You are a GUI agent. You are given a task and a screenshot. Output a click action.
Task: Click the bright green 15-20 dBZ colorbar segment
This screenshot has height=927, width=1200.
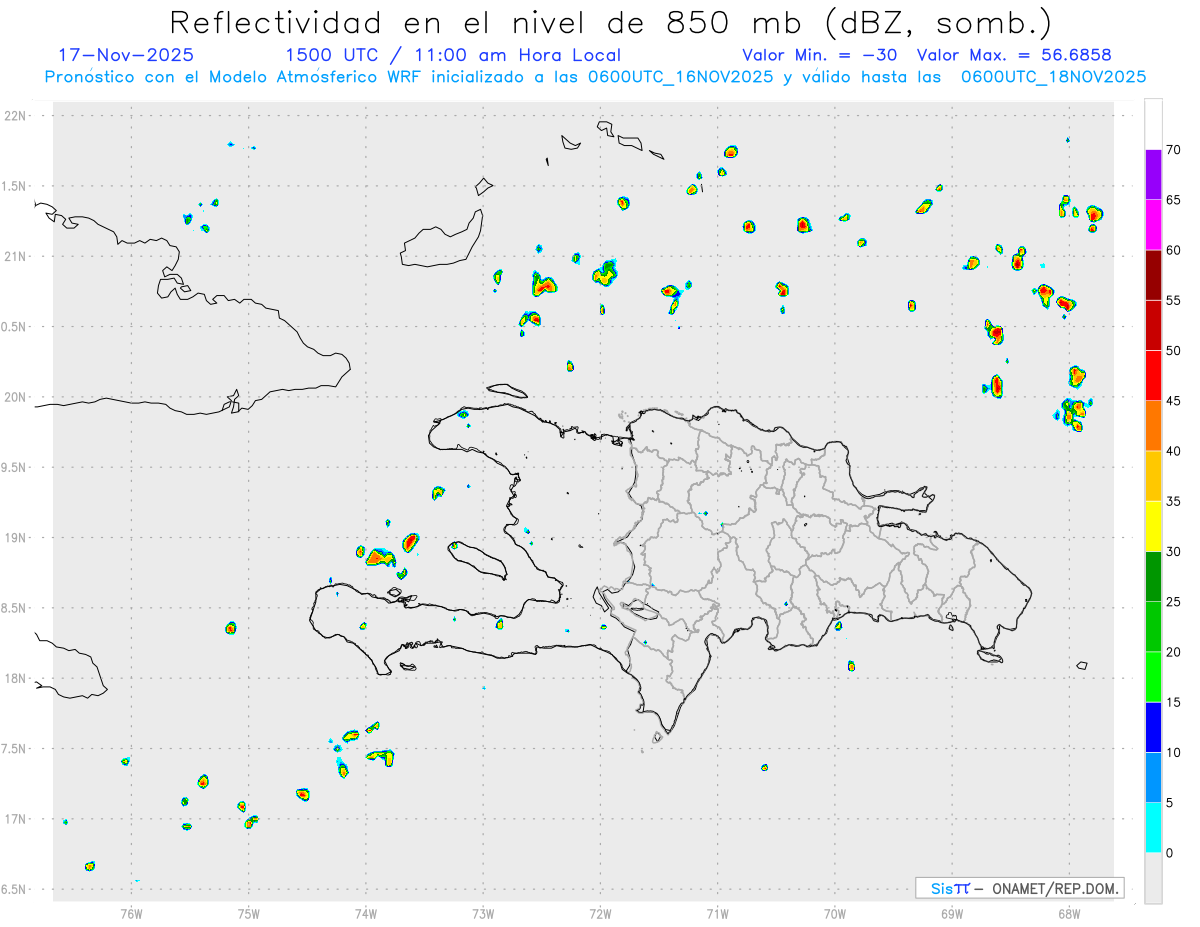pyautogui.click(x=1153, y=678)
